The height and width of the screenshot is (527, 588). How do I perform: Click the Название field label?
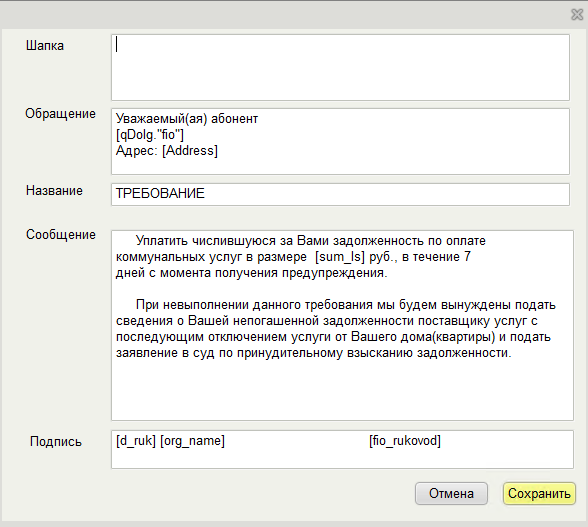coord(54,191)
